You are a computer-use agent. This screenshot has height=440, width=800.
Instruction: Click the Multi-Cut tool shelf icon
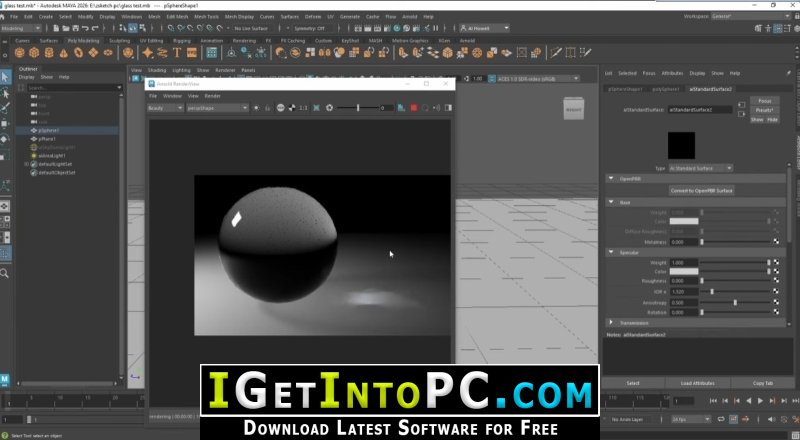pyautogui.click(x=556, y=53)
